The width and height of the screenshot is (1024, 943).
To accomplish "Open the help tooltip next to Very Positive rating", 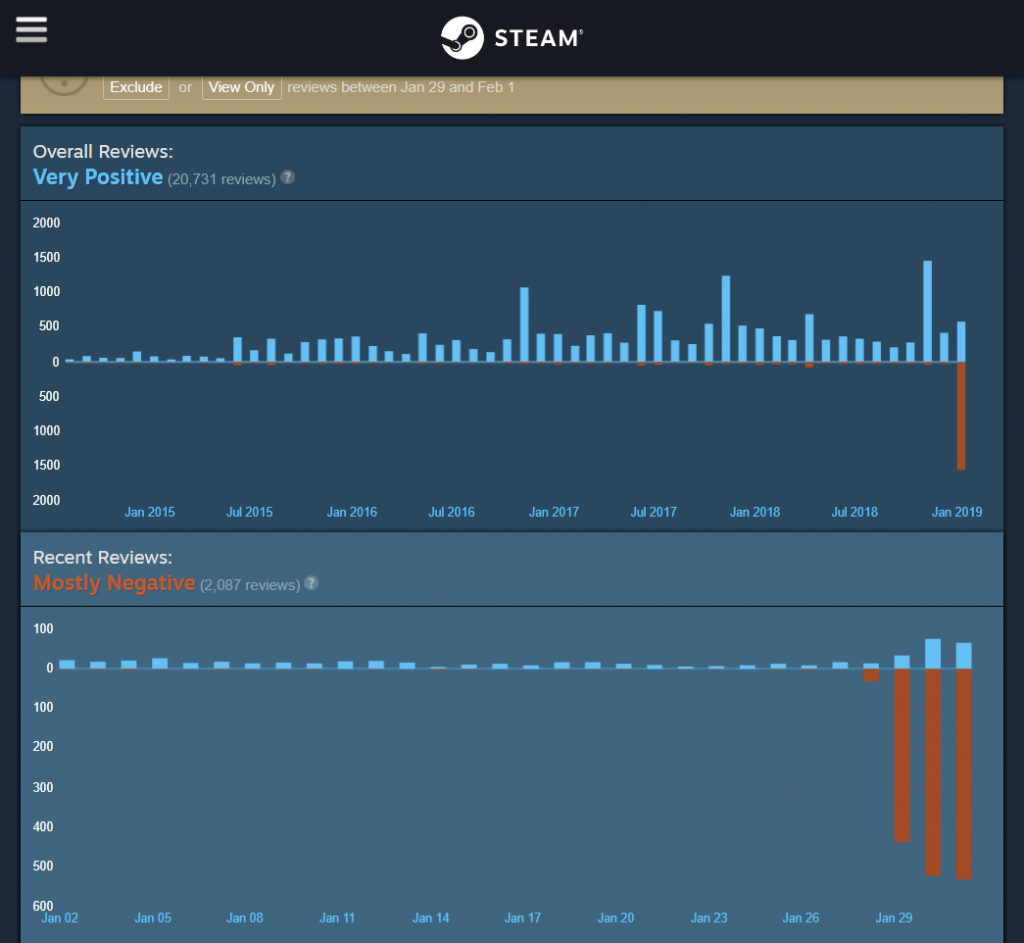I will [287, 177].
